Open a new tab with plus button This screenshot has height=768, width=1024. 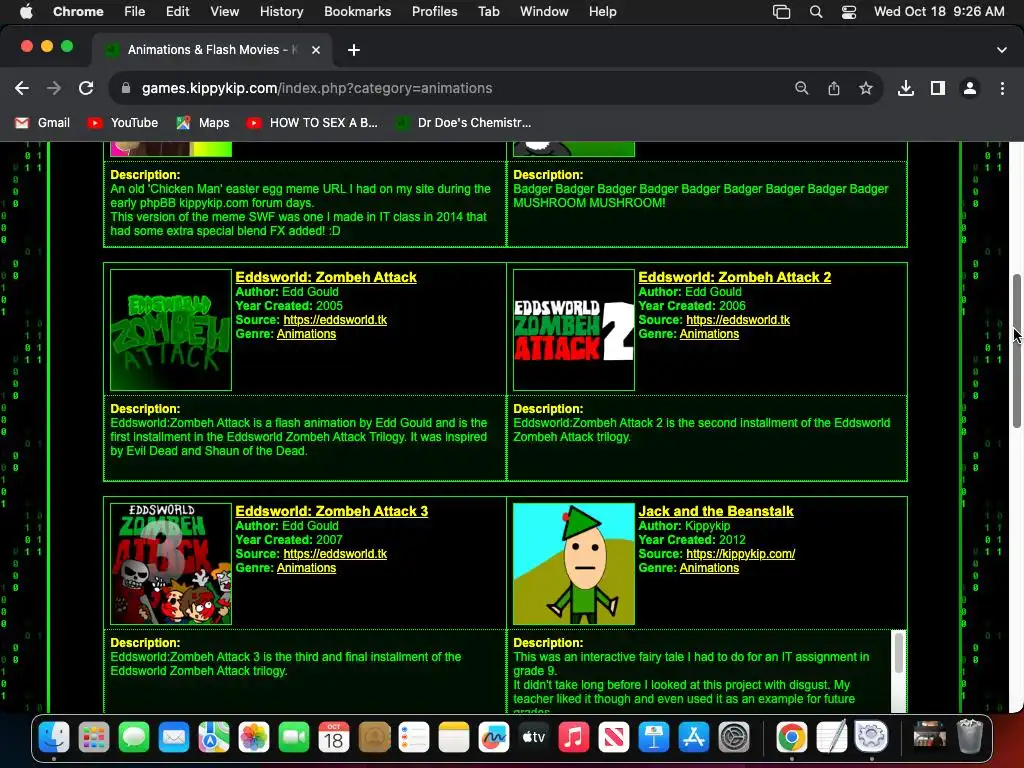[353, 50]
